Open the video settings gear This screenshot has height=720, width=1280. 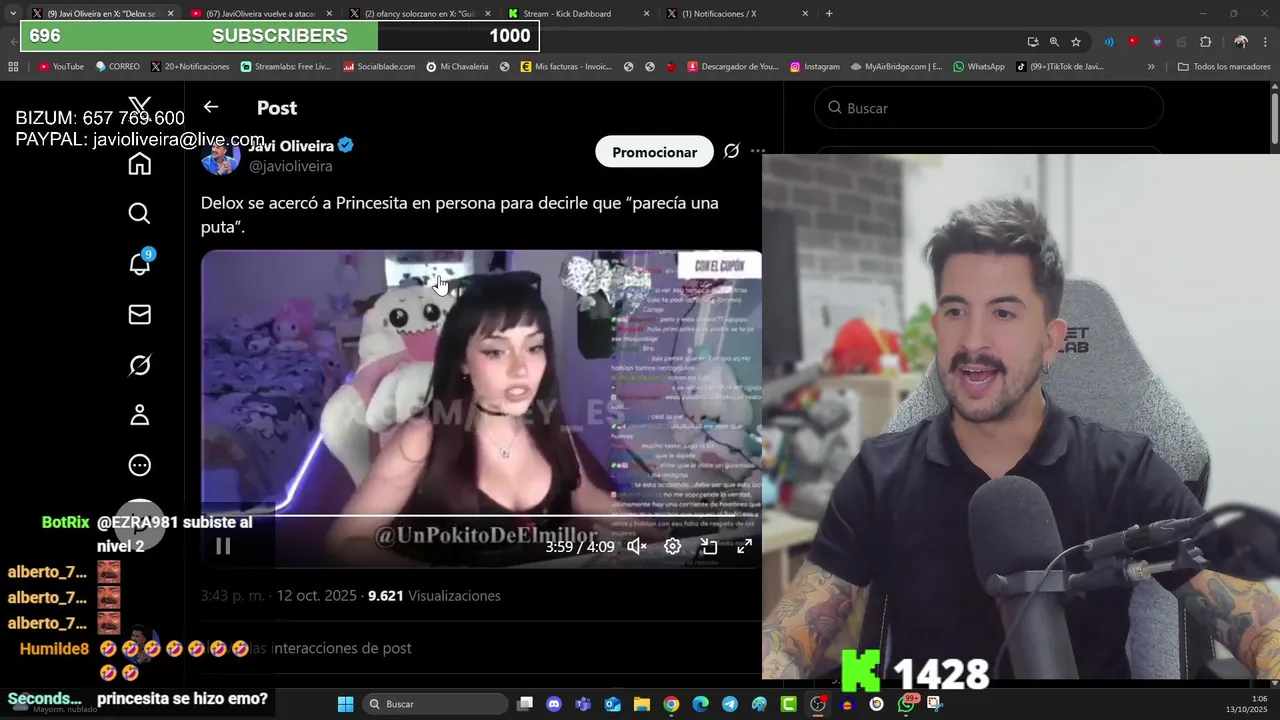[673, 546]
